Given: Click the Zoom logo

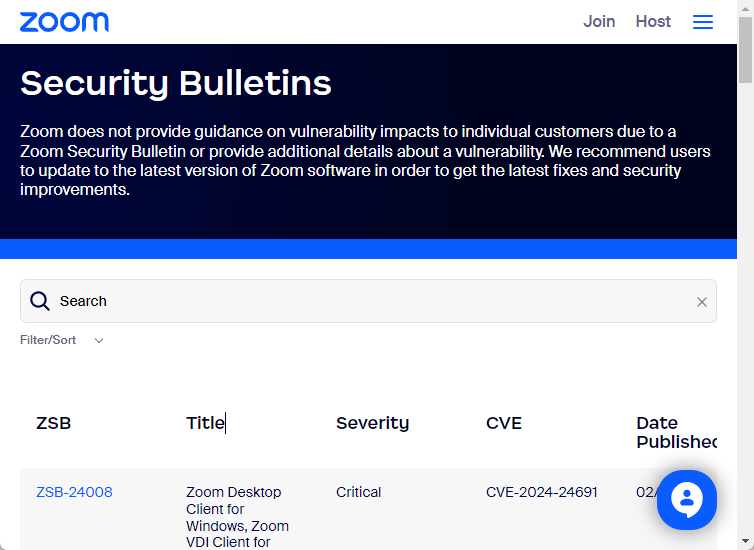Looking at the screenshot, I should coord(64,22).
